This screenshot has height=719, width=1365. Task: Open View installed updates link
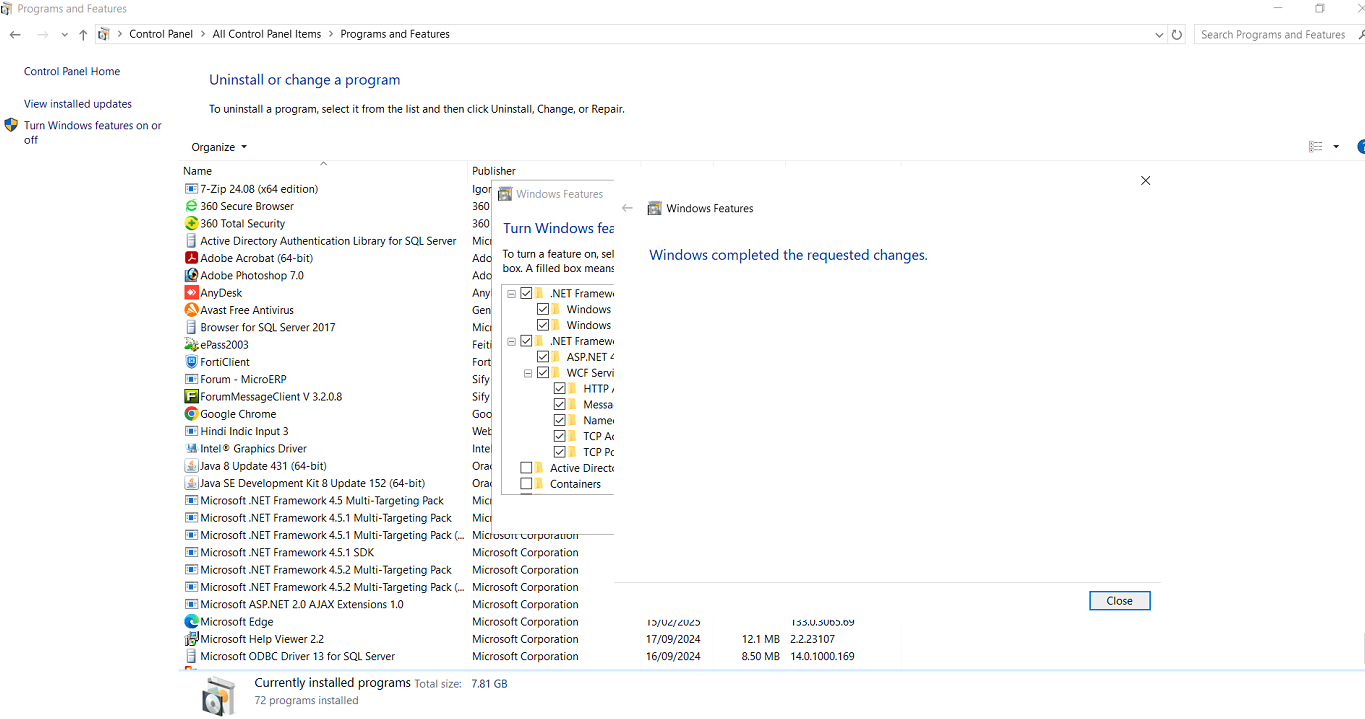78,104
